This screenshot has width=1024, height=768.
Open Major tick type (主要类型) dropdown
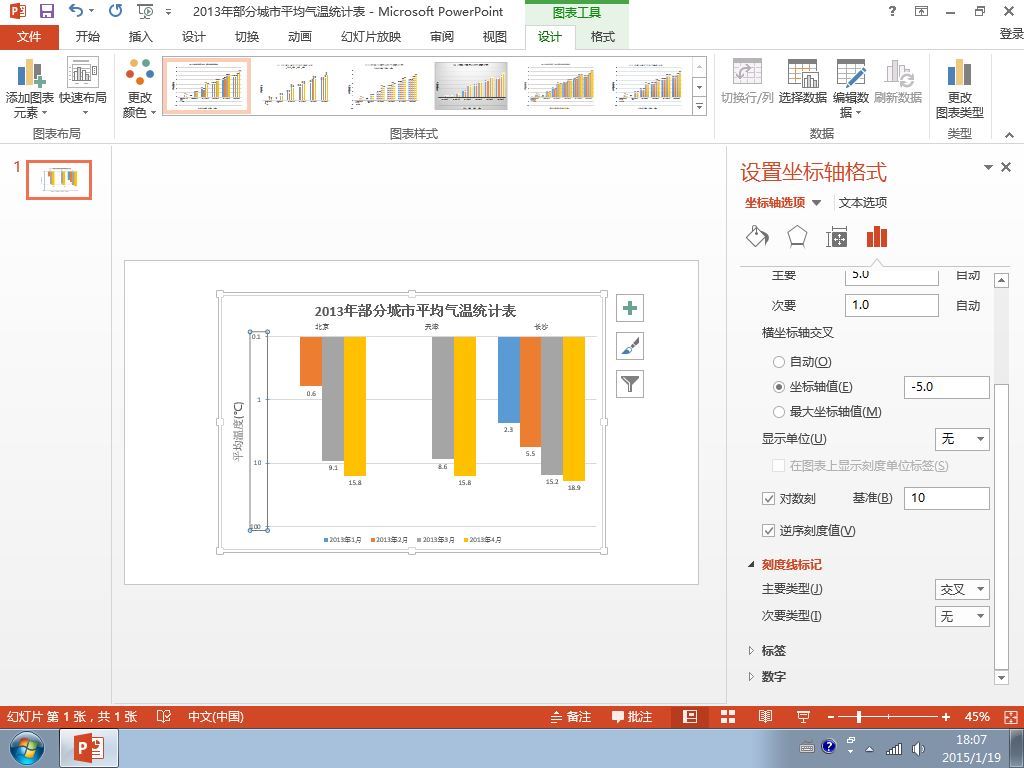pos(962,590)
